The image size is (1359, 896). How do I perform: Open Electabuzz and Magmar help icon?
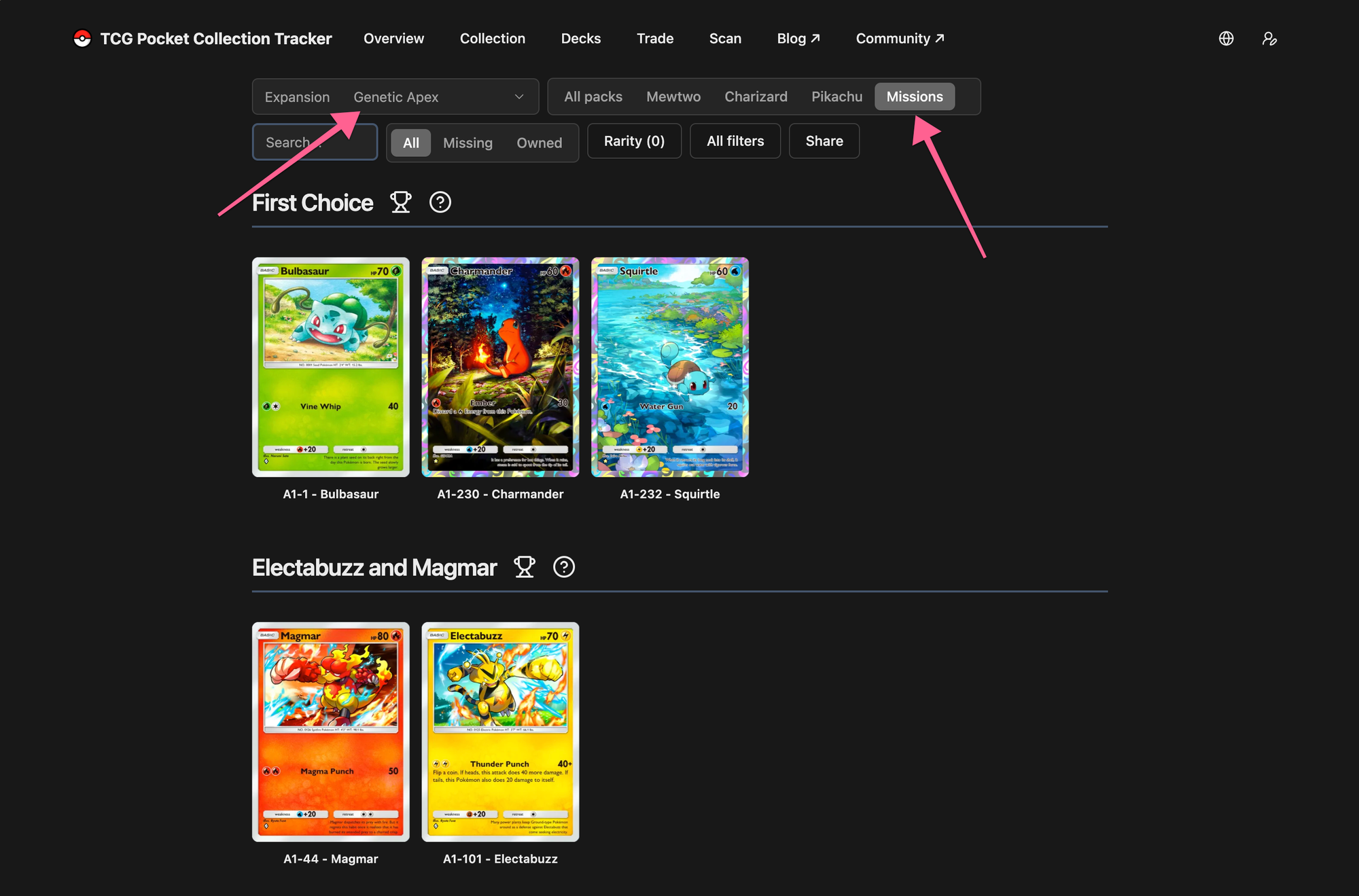pos(563,567)
